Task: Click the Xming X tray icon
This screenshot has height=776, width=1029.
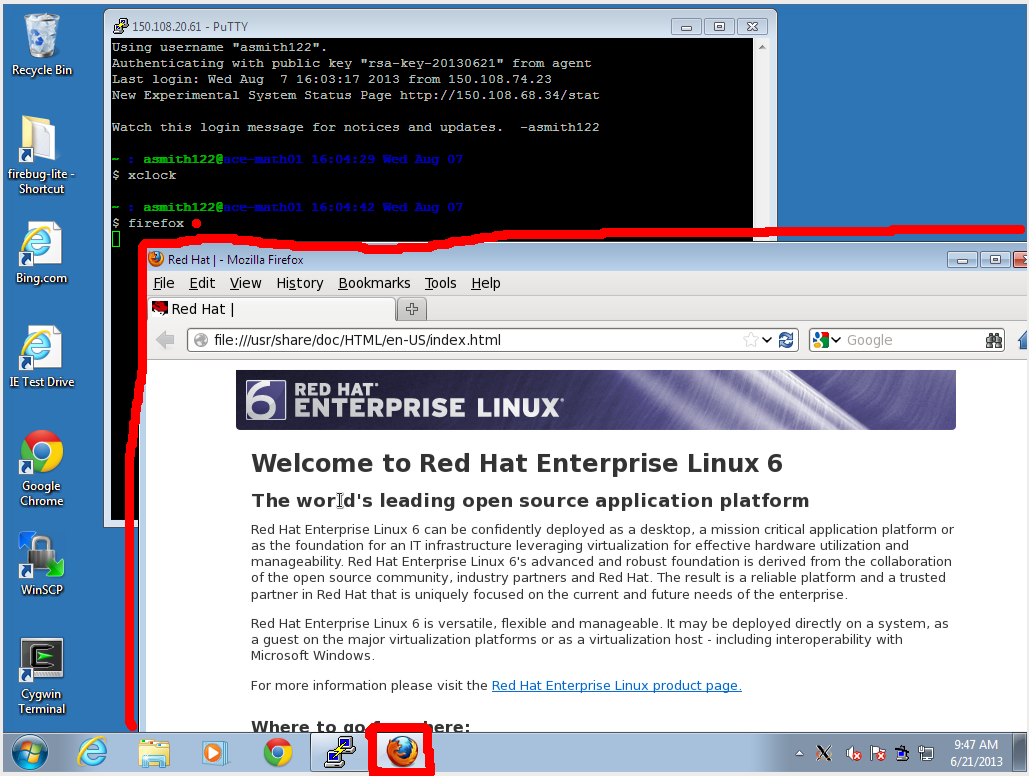Action: click(x=824, y=753)
